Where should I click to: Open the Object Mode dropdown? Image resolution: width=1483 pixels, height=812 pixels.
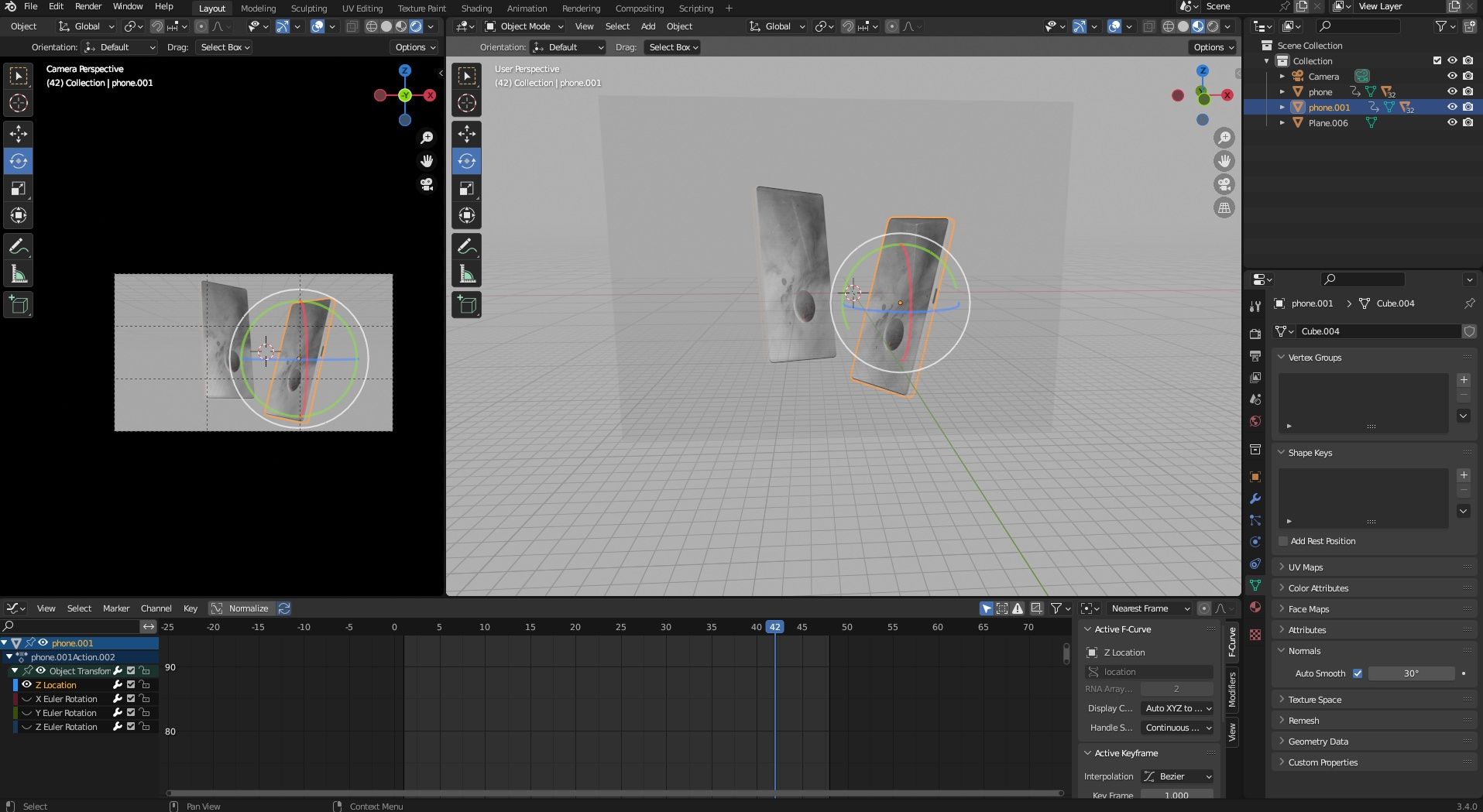point(524,26)
